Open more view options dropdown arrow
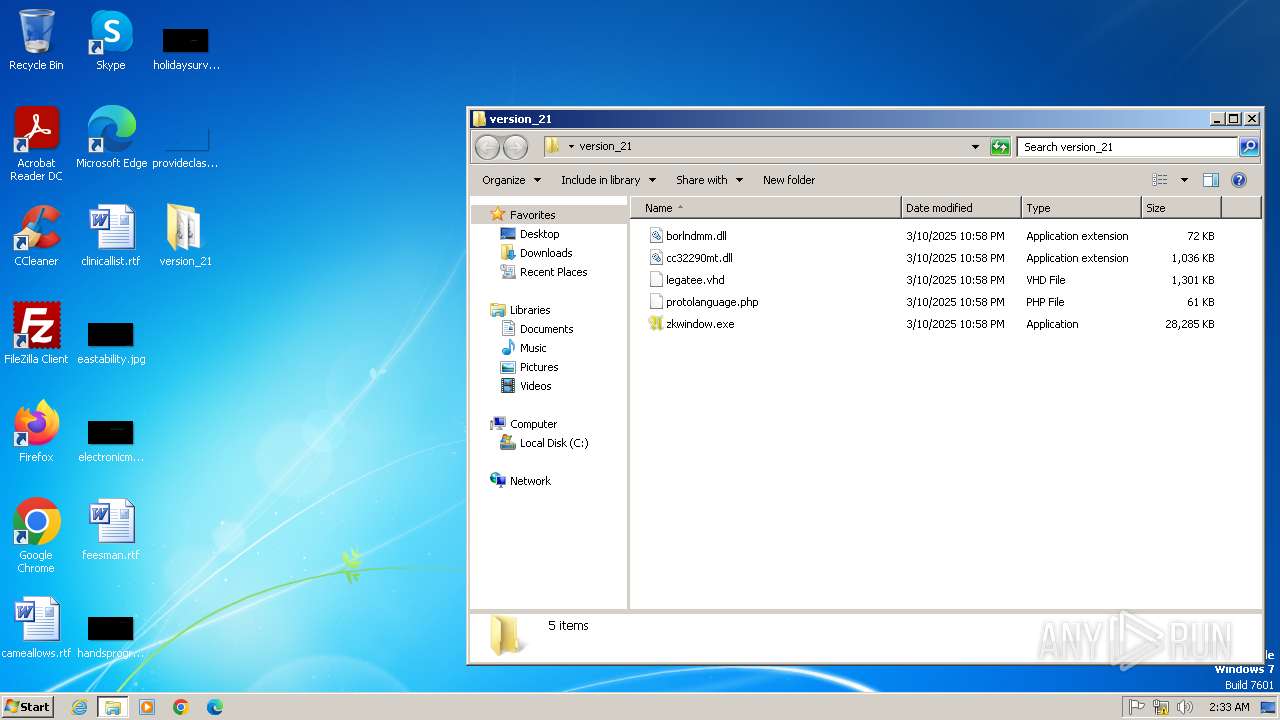Image resolution: width=1280 pixels, height=720 pixels. [1184, 180]
